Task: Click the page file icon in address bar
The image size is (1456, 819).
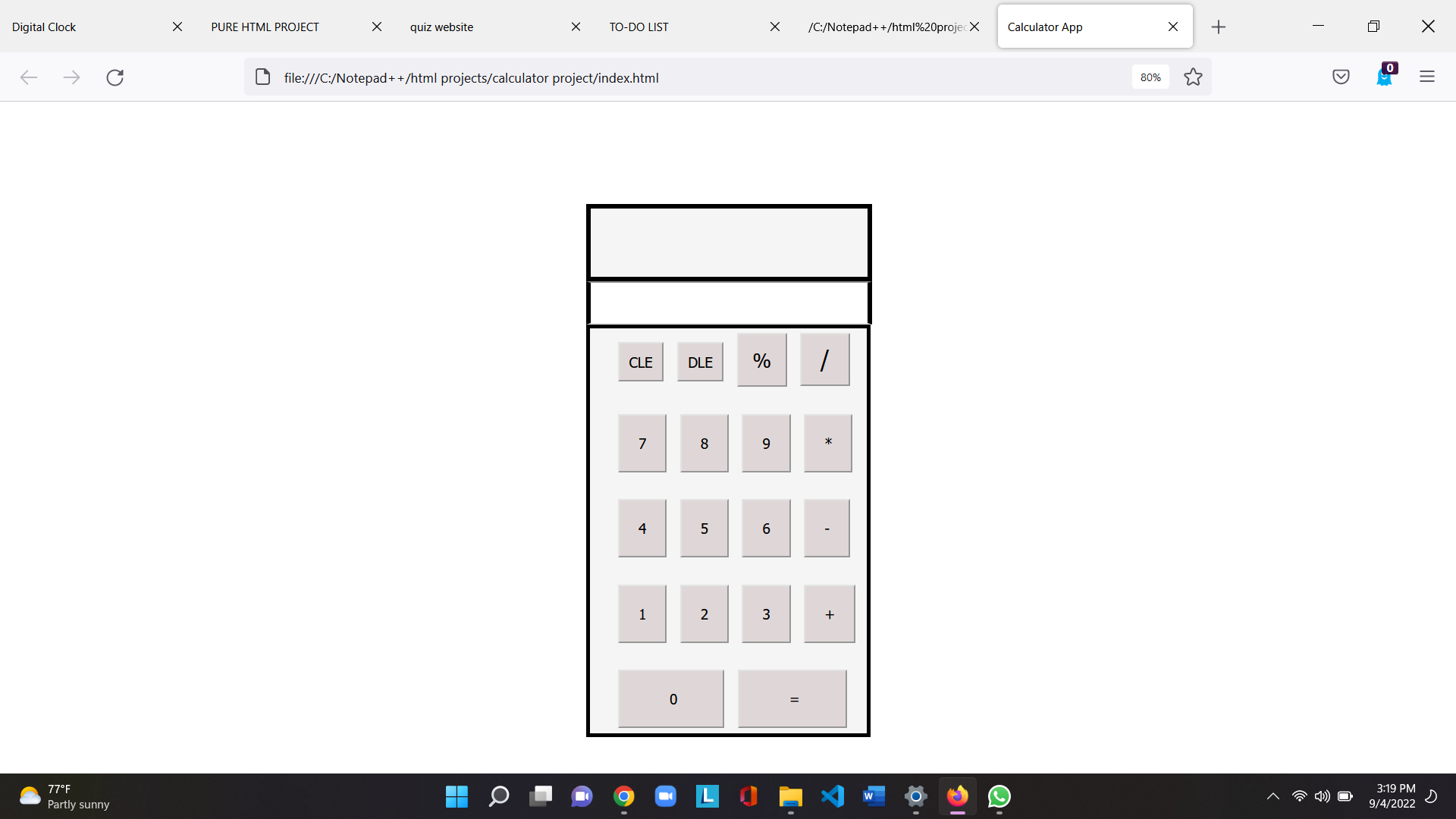Action: tap(262, 77)
